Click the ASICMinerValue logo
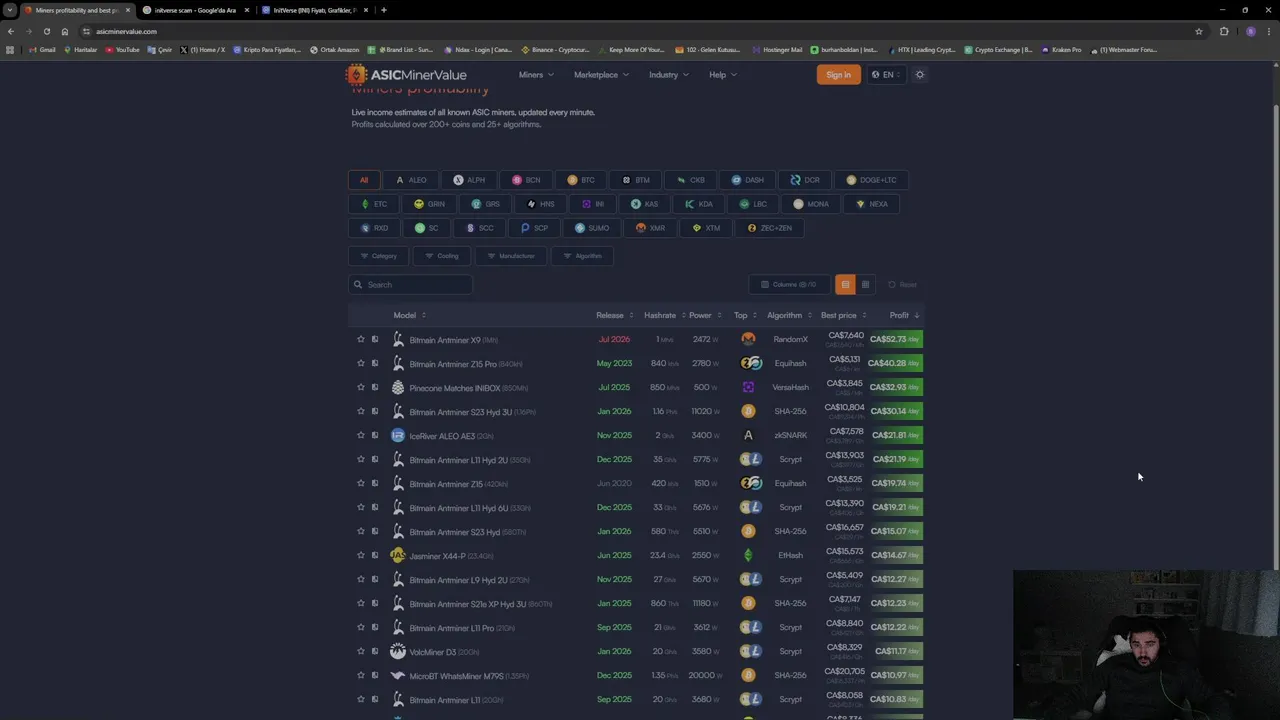 406,75
